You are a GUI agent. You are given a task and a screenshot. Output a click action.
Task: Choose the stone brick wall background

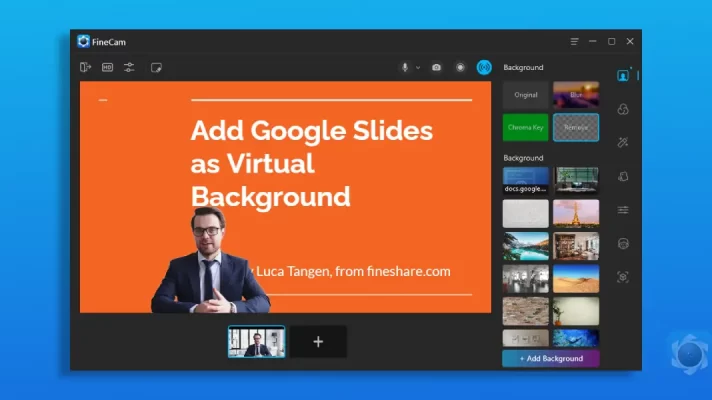coord(525,311)
